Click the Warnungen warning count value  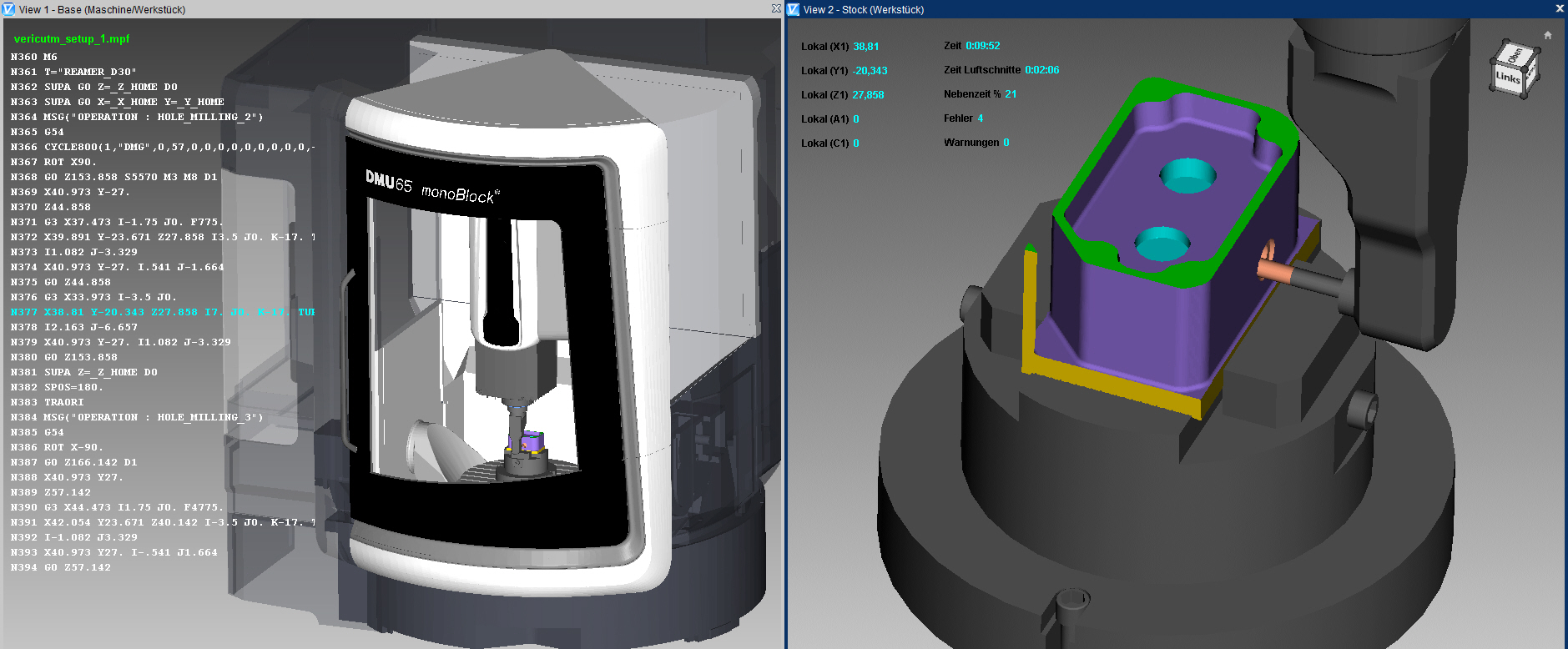point(1006,143)
